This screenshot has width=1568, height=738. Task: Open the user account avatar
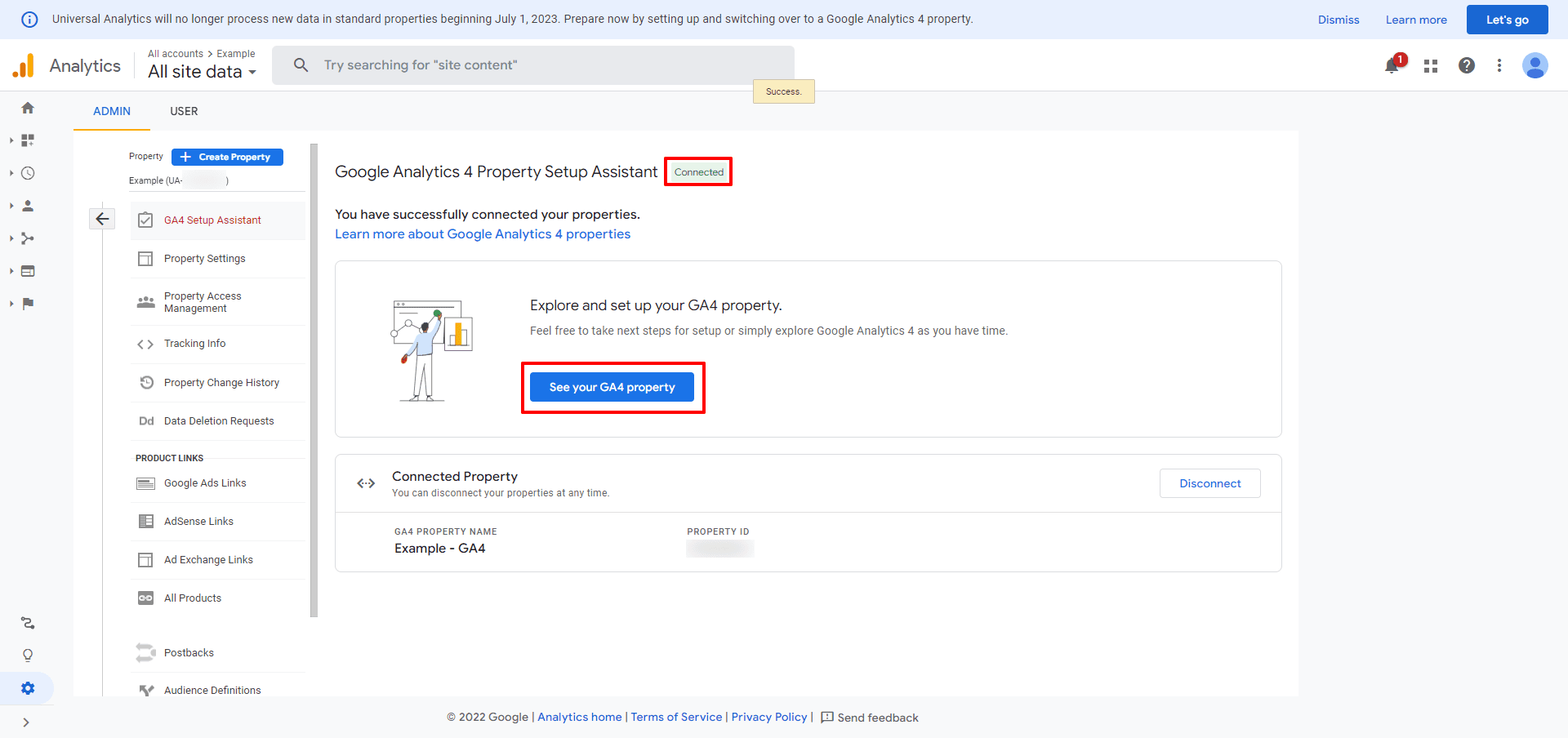pyautogui.click(x=1535, y=65)
